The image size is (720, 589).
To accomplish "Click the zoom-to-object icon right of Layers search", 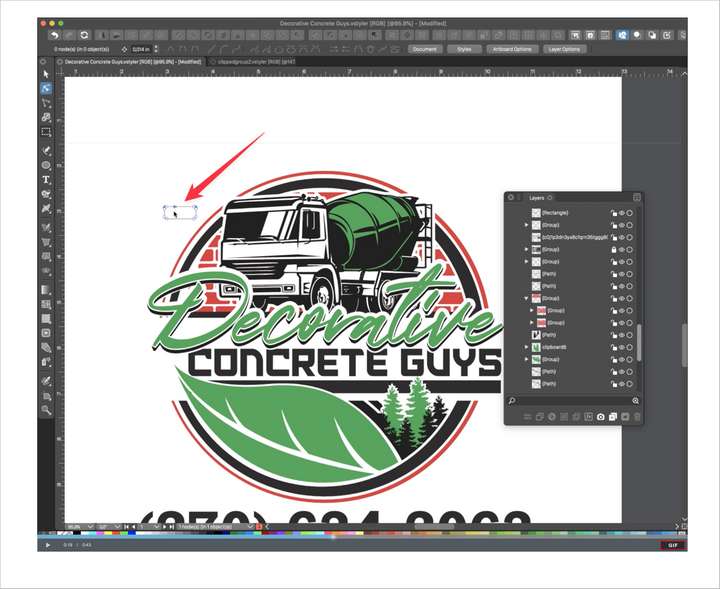I will click(x=636, y=401).
